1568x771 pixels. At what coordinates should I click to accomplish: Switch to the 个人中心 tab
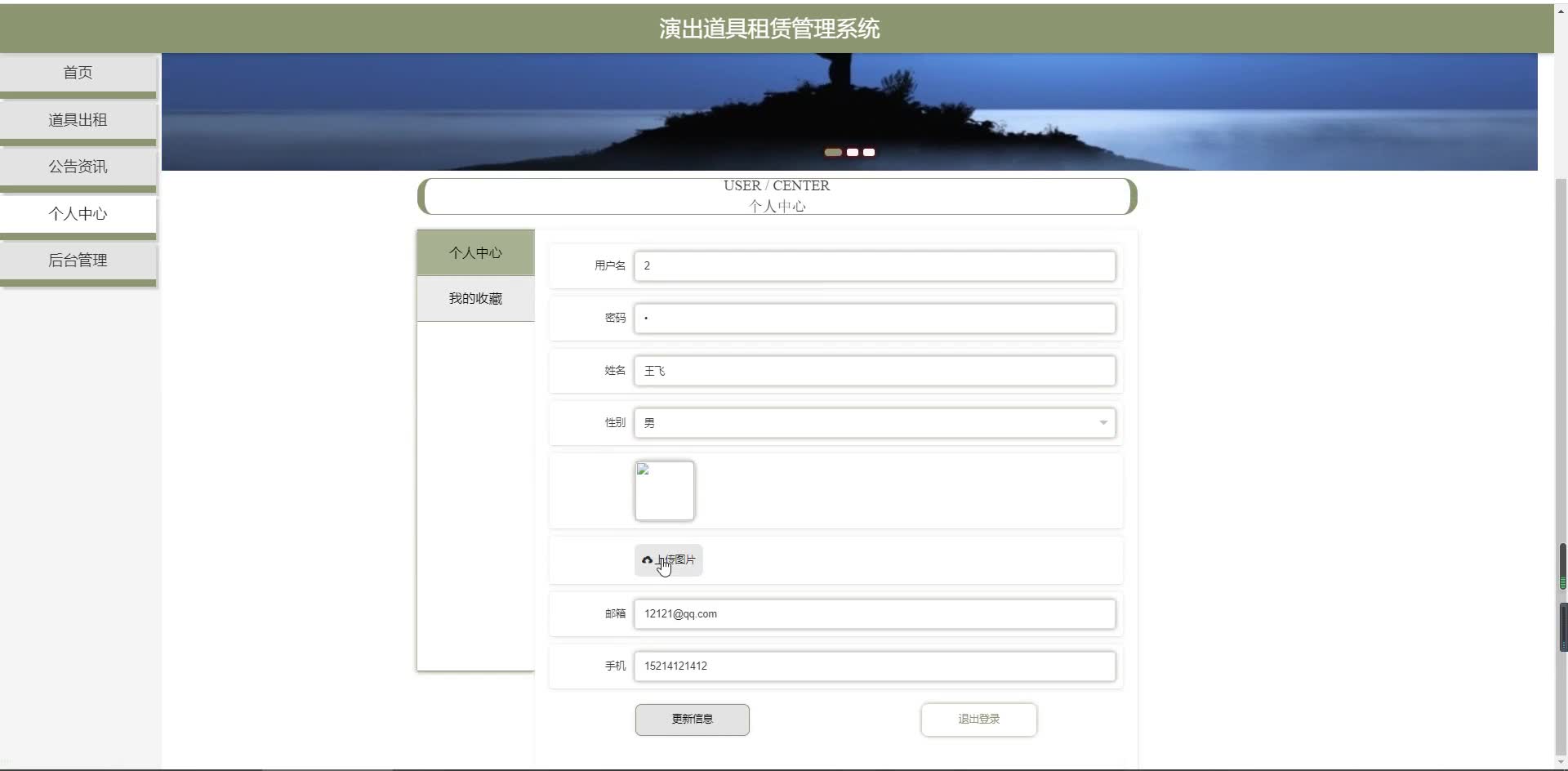475,252
